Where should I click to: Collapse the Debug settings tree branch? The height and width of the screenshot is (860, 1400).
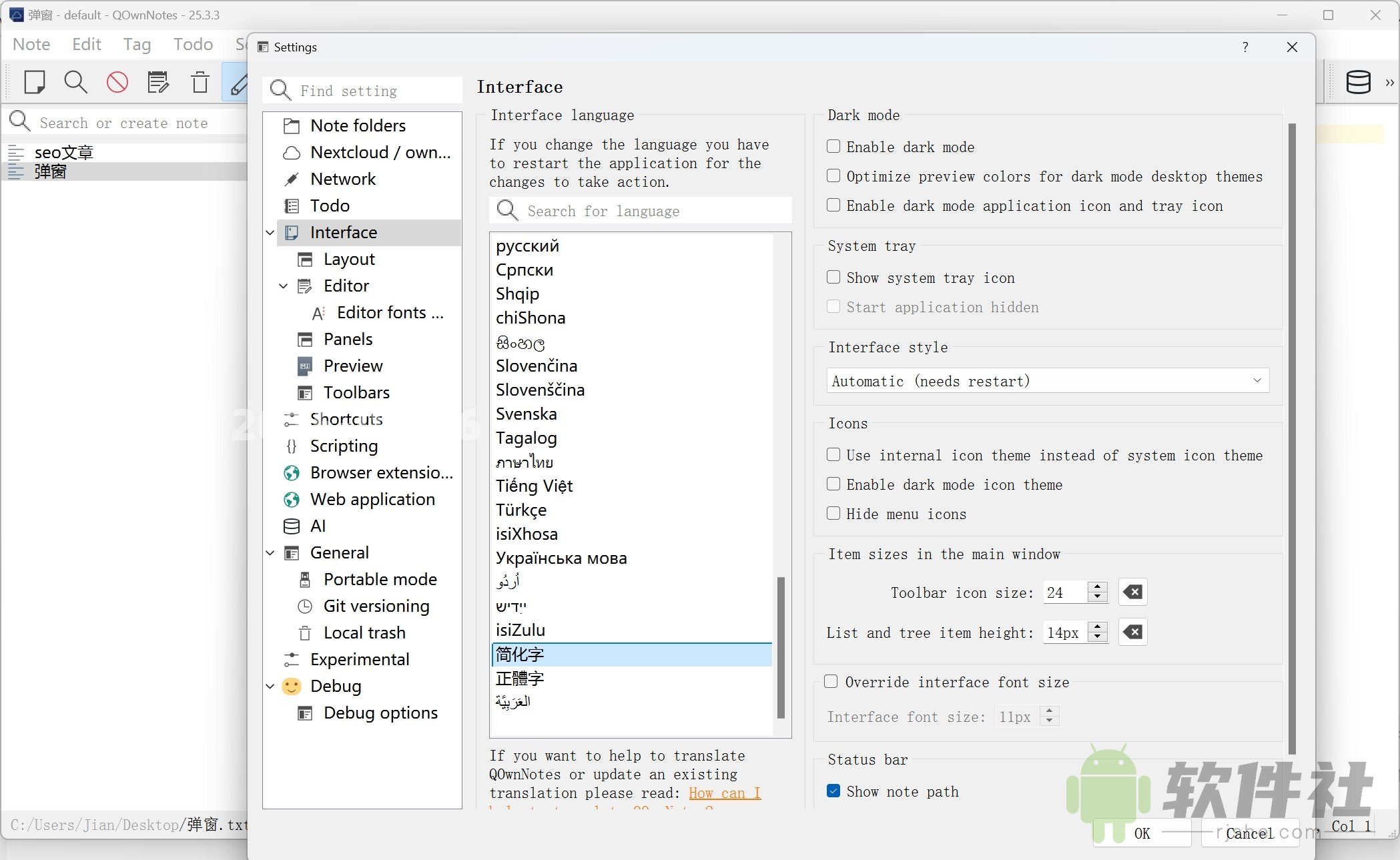coord(270,686)
